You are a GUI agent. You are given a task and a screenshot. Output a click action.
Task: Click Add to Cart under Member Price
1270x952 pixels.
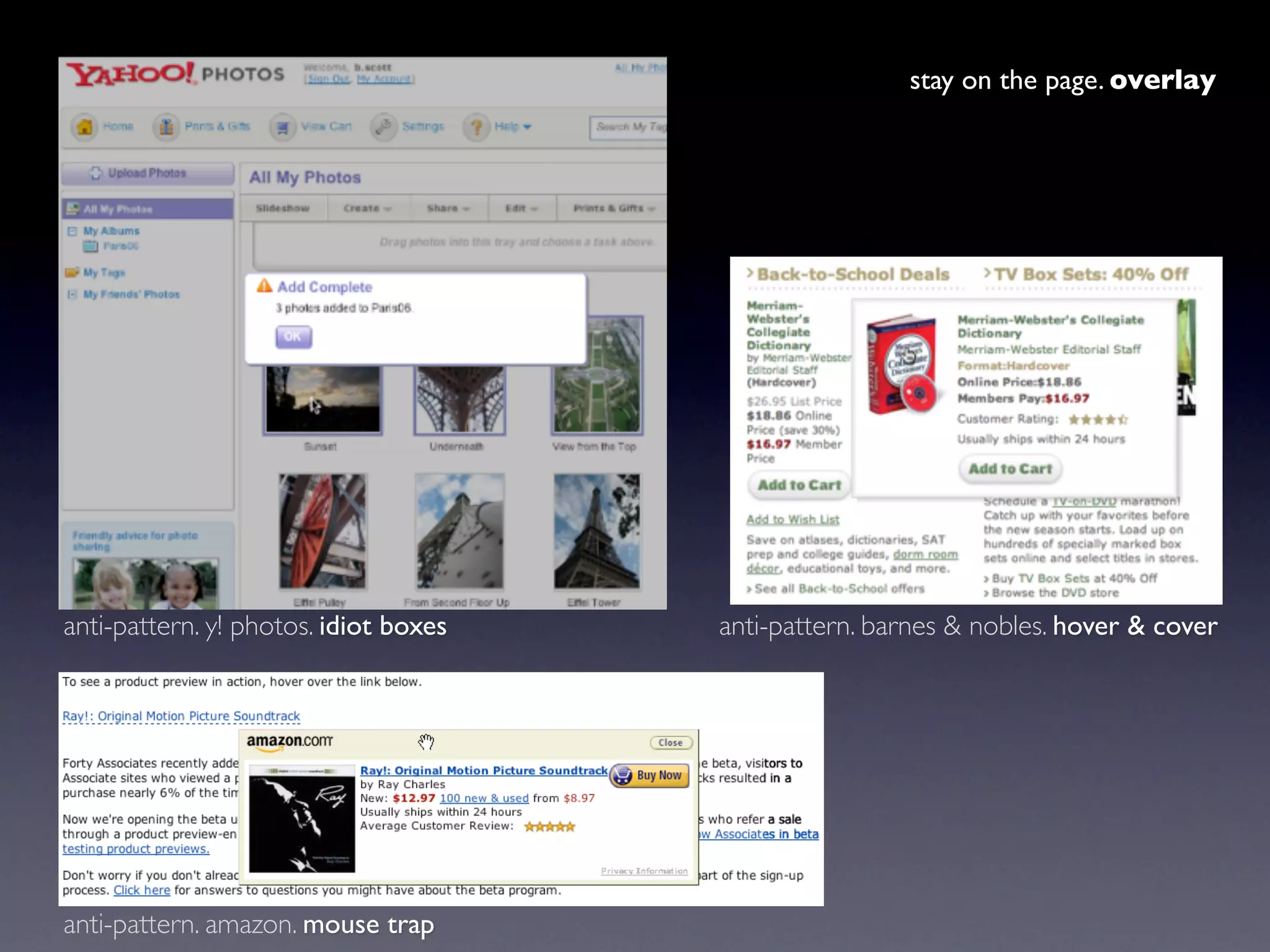[799, 485]
